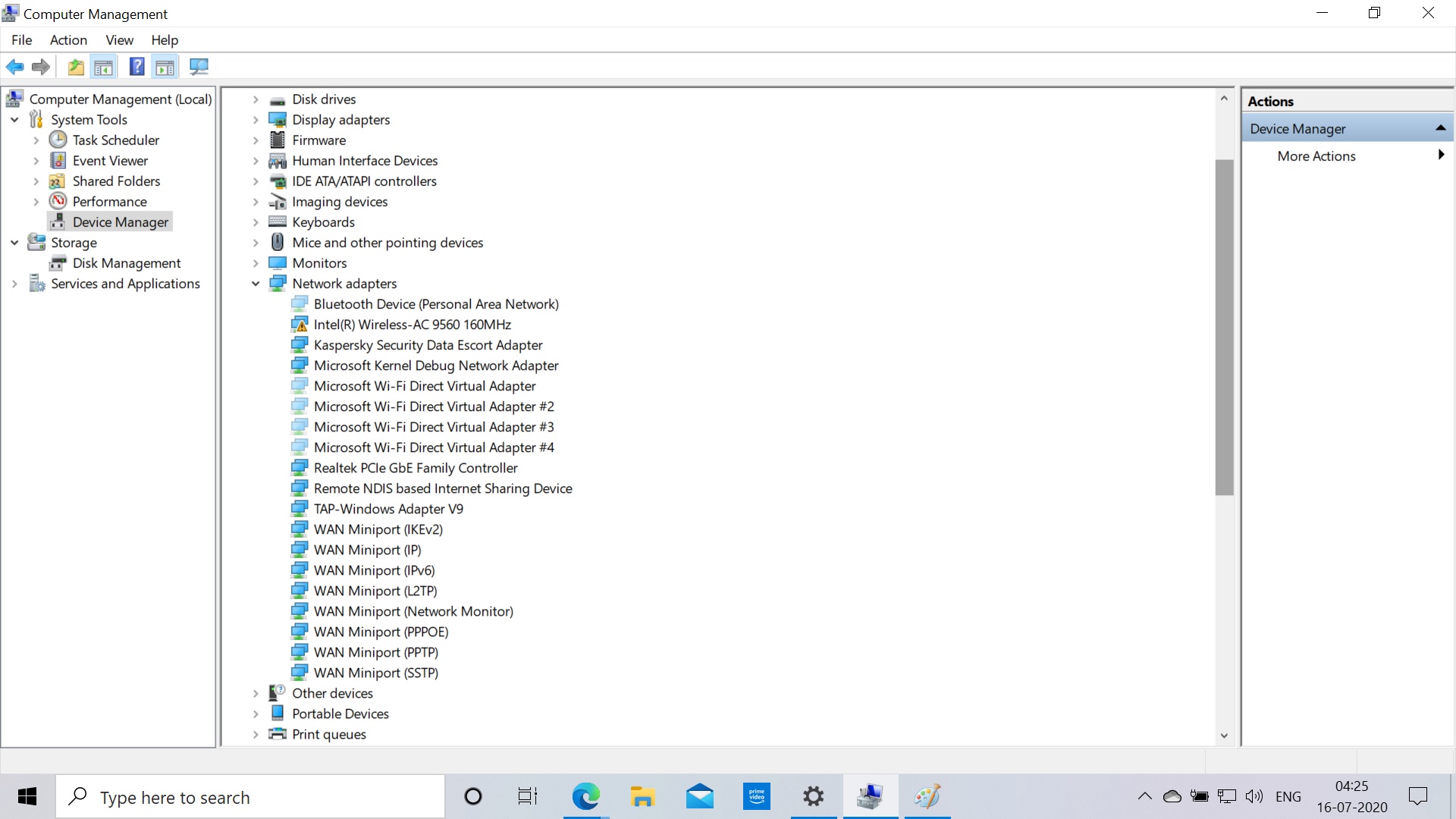Click the blue Help question mark icon
The height and width of the screenshot is (819, 1456).
click(x=136, y=67)
